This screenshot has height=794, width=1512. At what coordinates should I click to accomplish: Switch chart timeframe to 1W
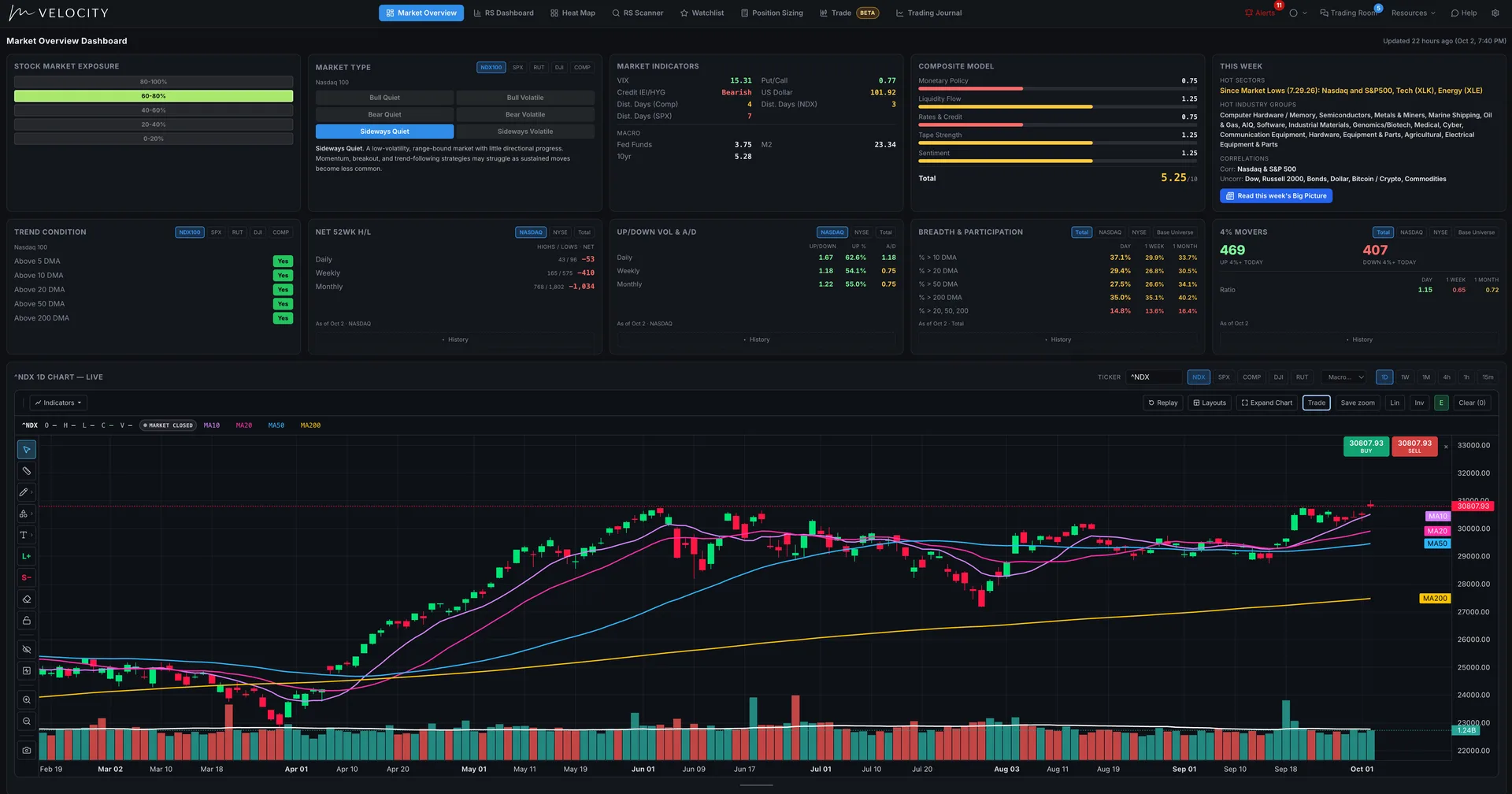[1405, 377]
